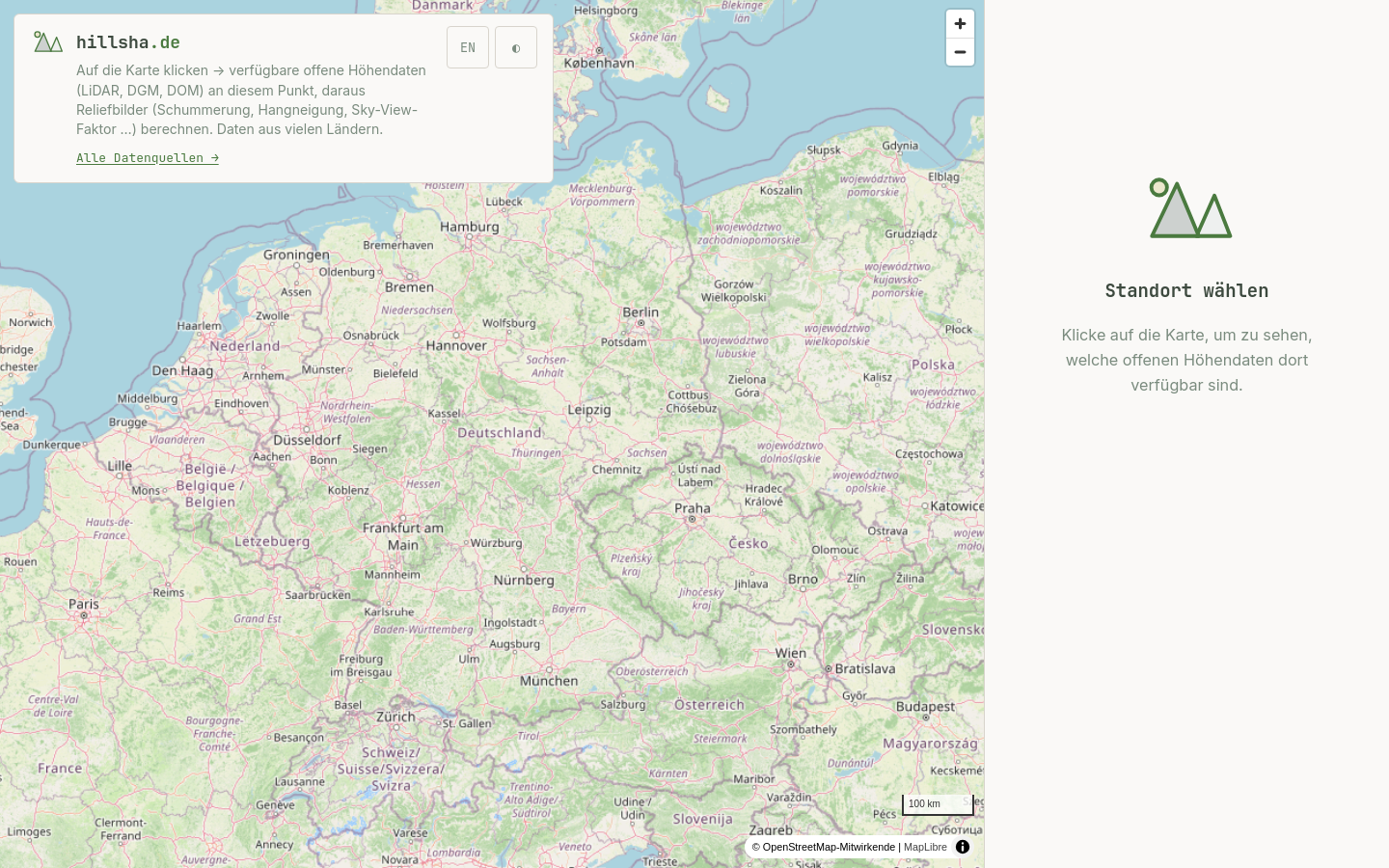This screenshot has height=868, width=1389.
Task: Click Hamburg on the map
Action: click(470, 228)
